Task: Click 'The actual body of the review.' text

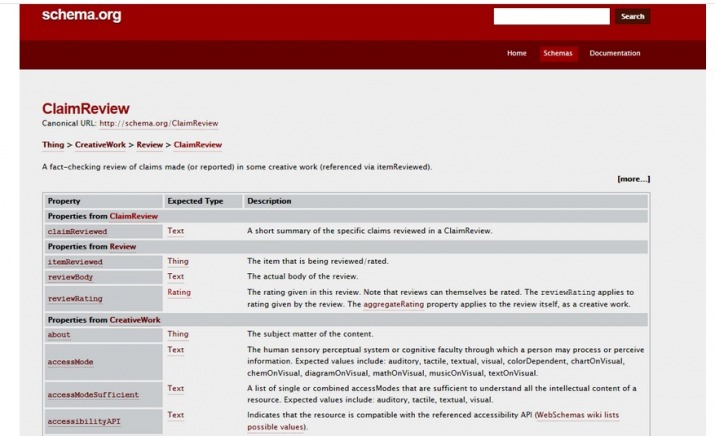Action: 303,276
